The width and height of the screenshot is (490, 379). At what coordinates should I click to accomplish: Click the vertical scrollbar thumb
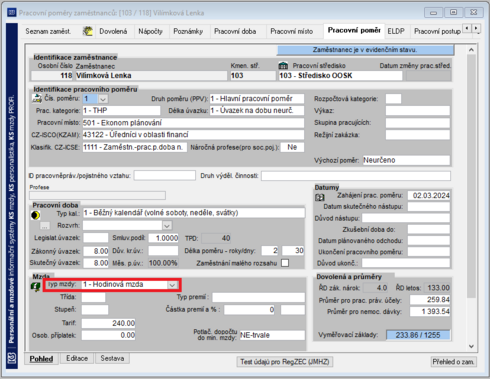[x=471, y=177]
